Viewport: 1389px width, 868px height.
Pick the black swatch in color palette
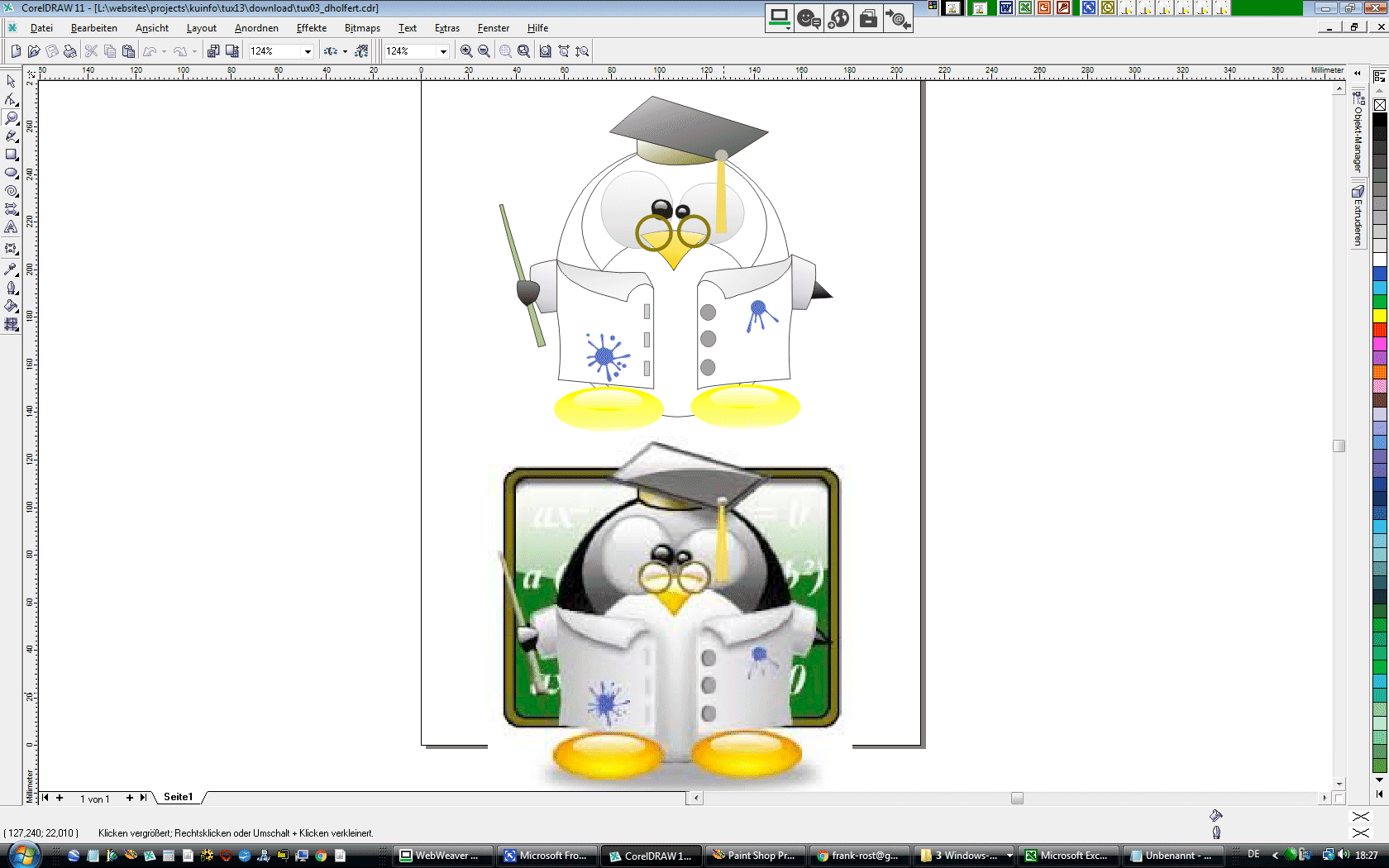point(1380,119)
